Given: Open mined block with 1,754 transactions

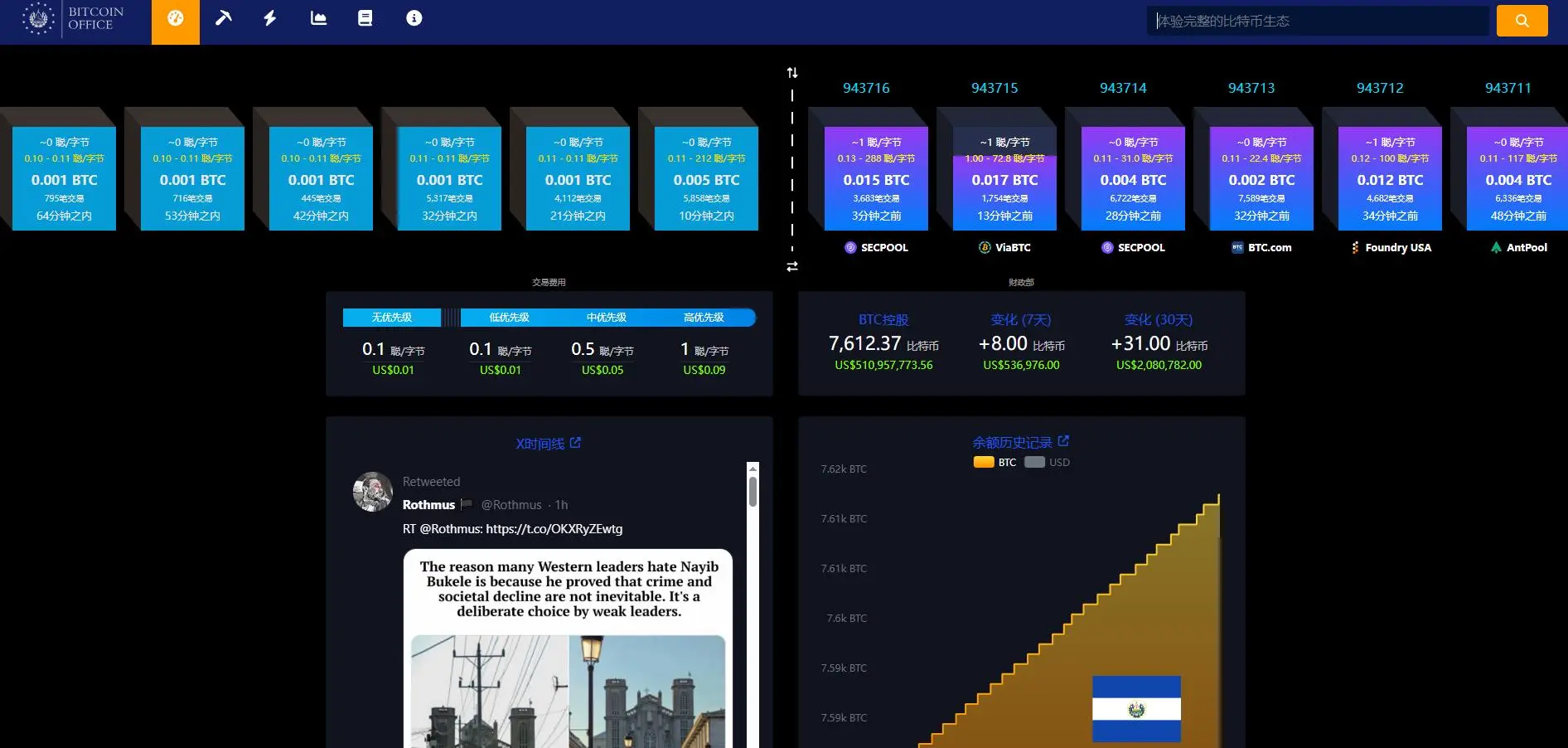Looking at the screenshot, I should point(1004,178).
